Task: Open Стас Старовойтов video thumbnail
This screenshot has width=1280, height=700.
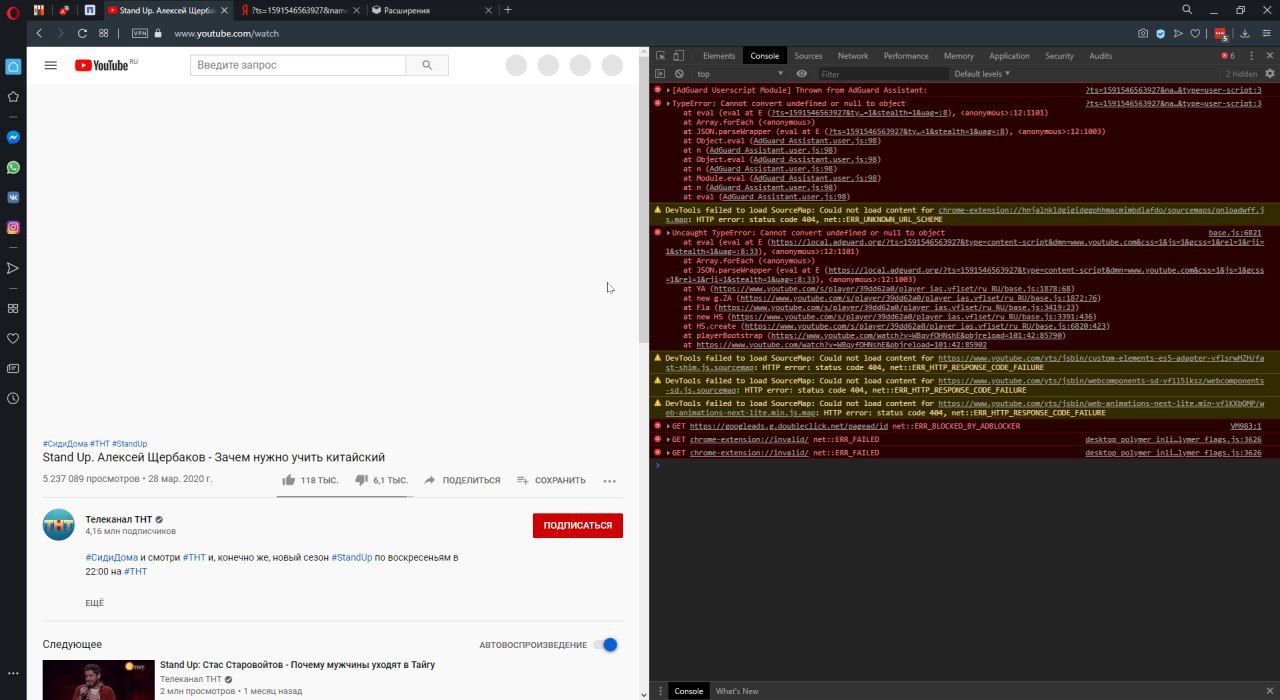Action: (x=98, y=680)
